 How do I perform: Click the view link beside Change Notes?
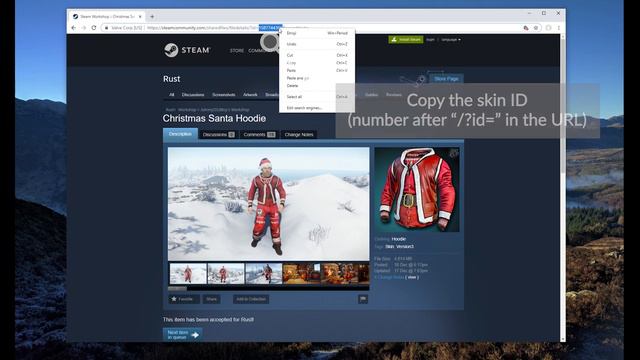[x=412, y=277]
